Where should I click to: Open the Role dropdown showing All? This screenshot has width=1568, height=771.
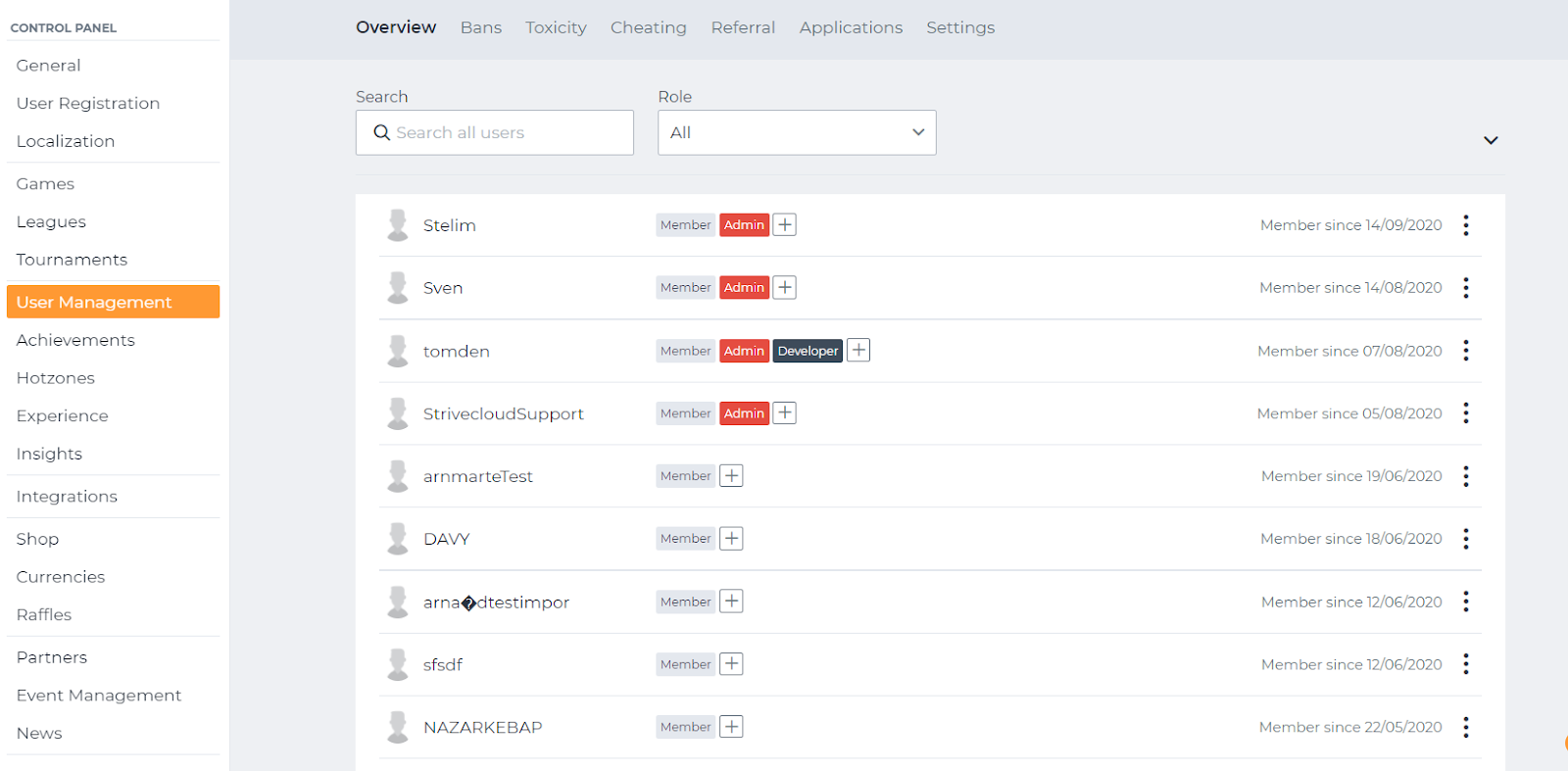796,132
